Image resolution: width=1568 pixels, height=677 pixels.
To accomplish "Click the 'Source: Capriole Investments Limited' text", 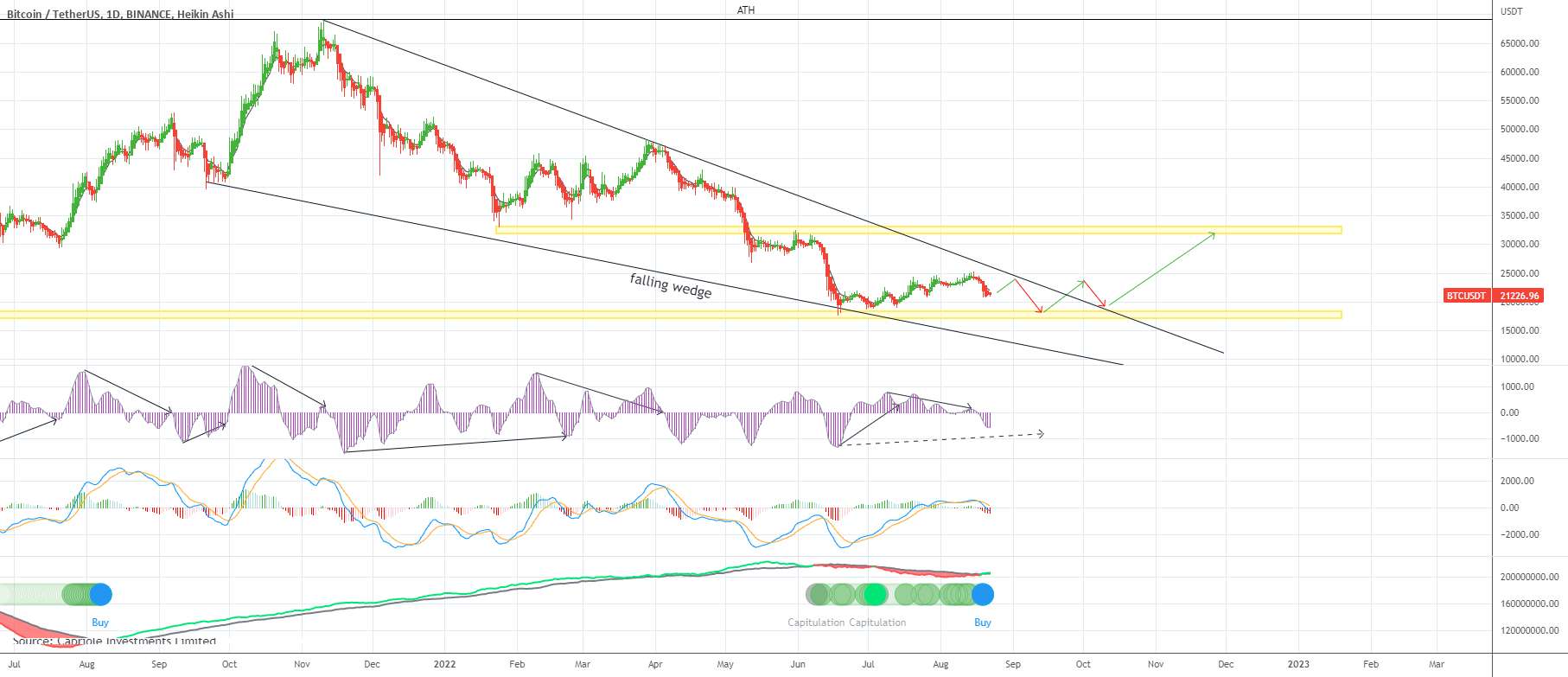I will pos(114,641).
